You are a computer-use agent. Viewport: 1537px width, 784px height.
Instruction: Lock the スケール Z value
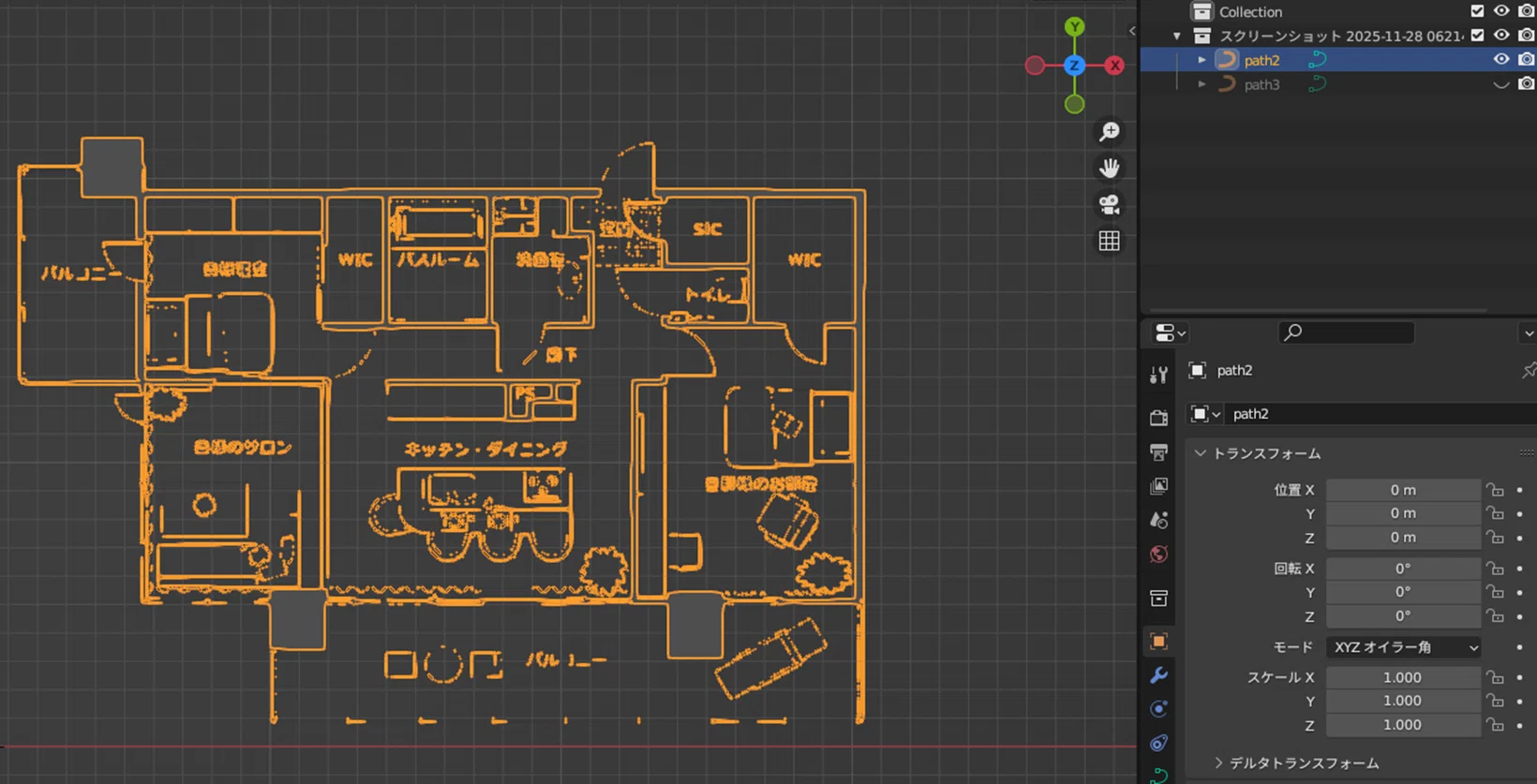(1495, 725)
